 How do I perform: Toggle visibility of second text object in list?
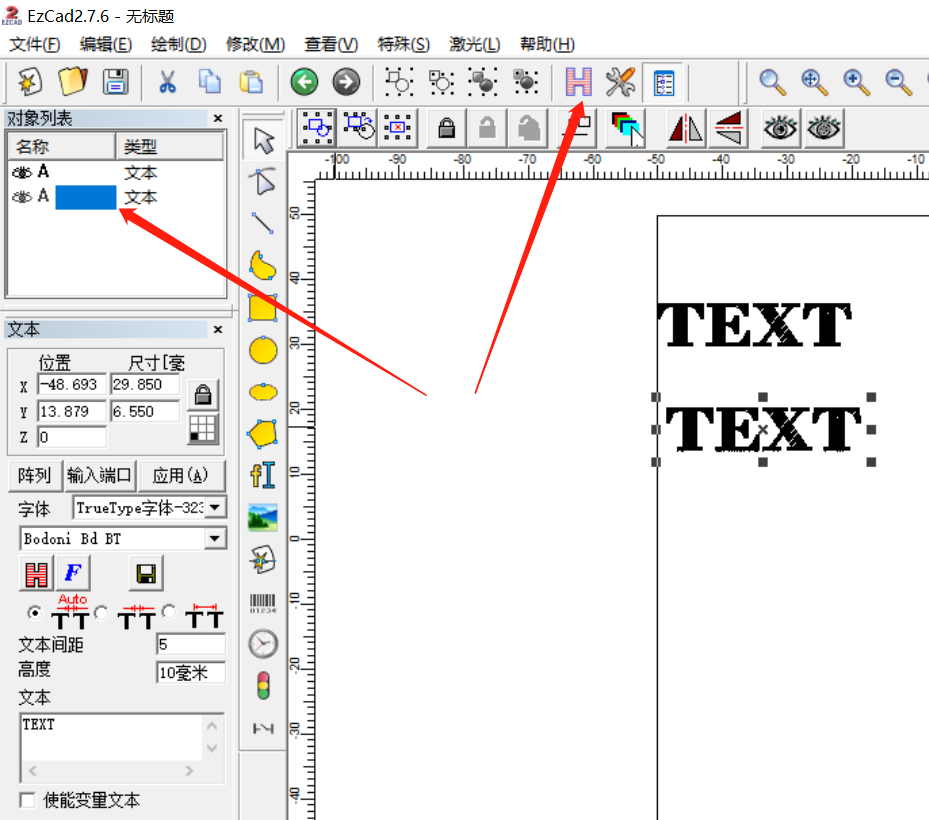22,197
